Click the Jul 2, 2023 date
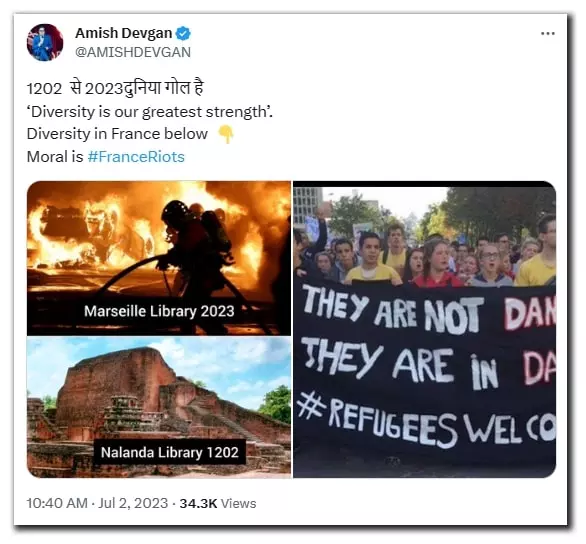 pyautogui.click(x=133, y=503)
